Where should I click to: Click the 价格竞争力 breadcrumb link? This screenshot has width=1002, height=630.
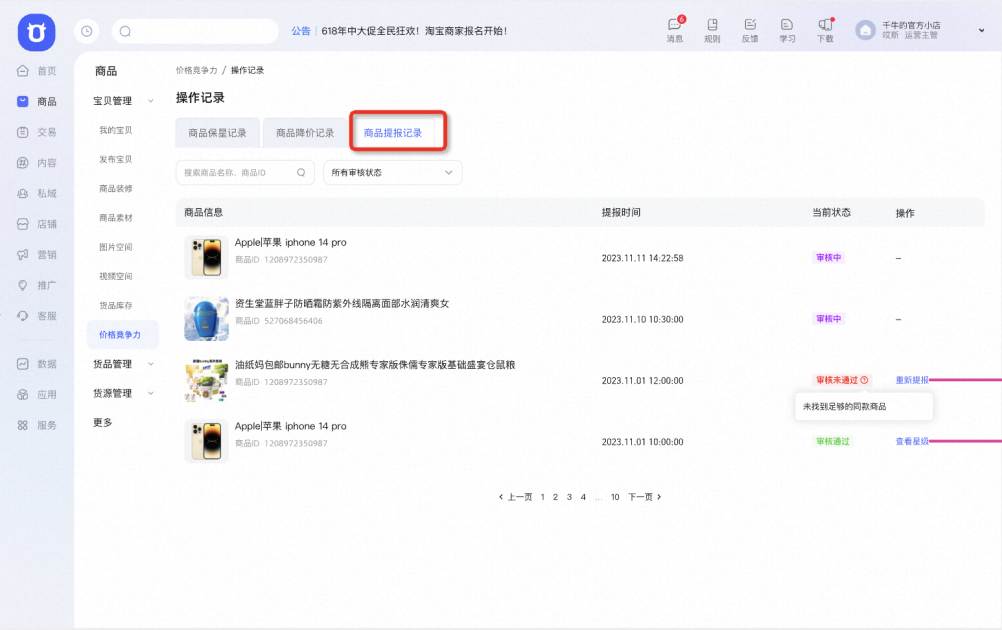pos(197,70)
